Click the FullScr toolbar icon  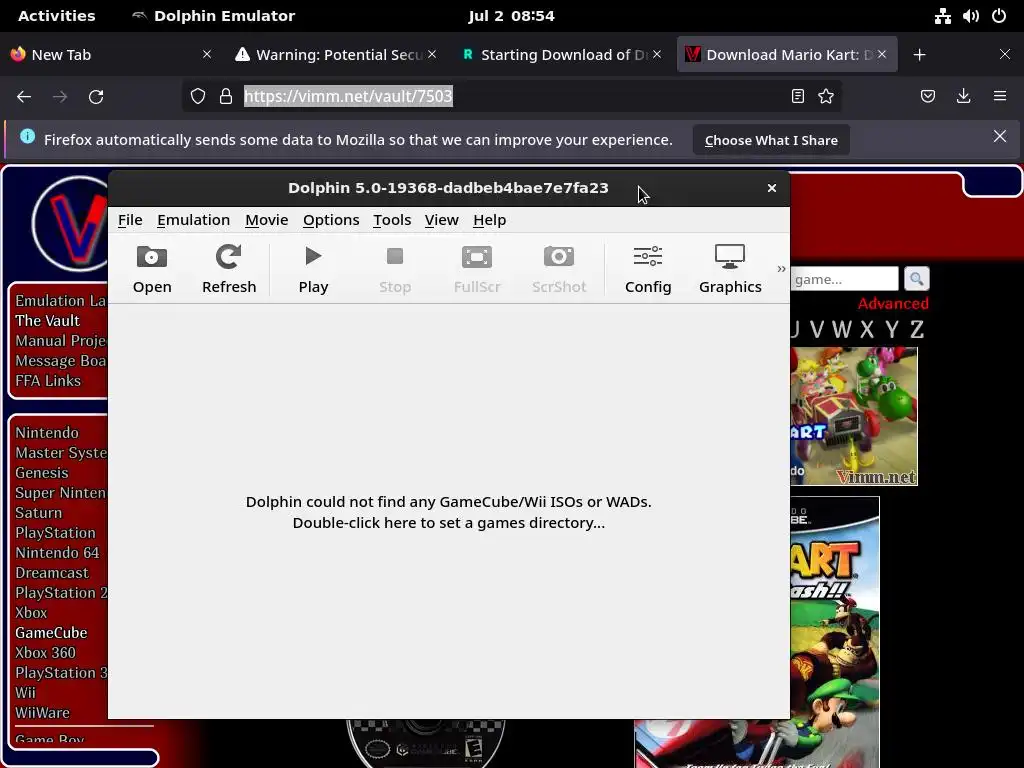[477, 269]
